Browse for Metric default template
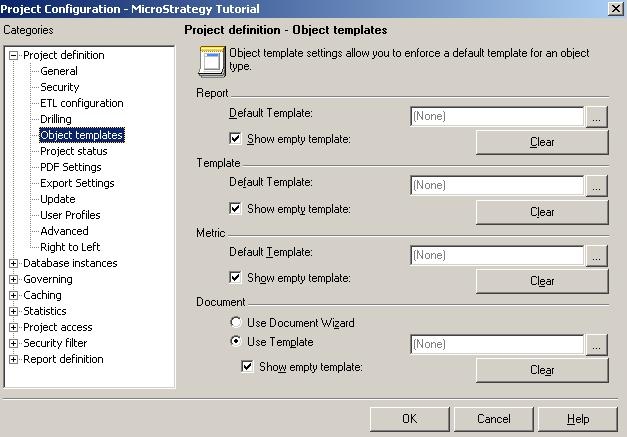The width and height of the screenshot is (627, 437). tap(596, 256)
